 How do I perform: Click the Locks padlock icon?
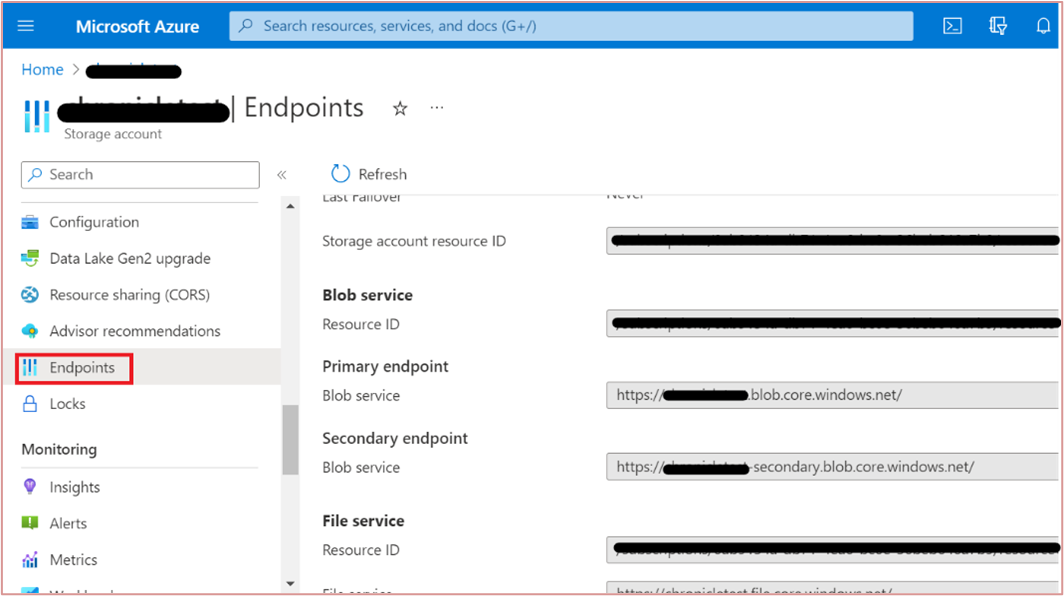(30, 404)
